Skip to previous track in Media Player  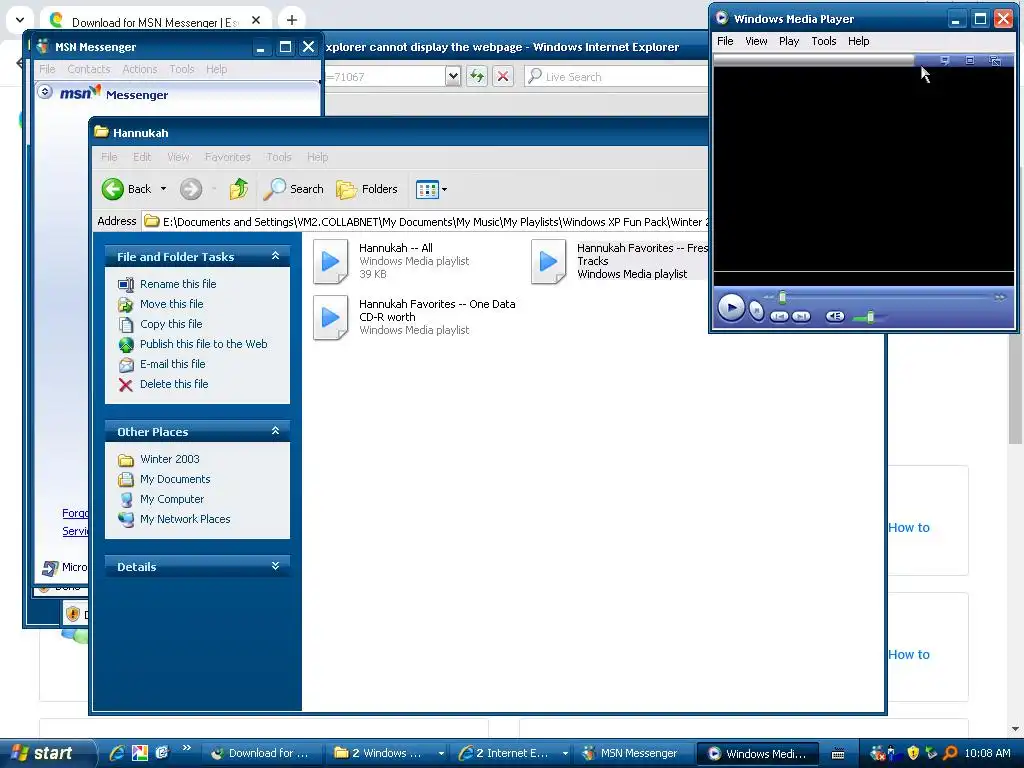pyautogui.click(x=779, y=316)
